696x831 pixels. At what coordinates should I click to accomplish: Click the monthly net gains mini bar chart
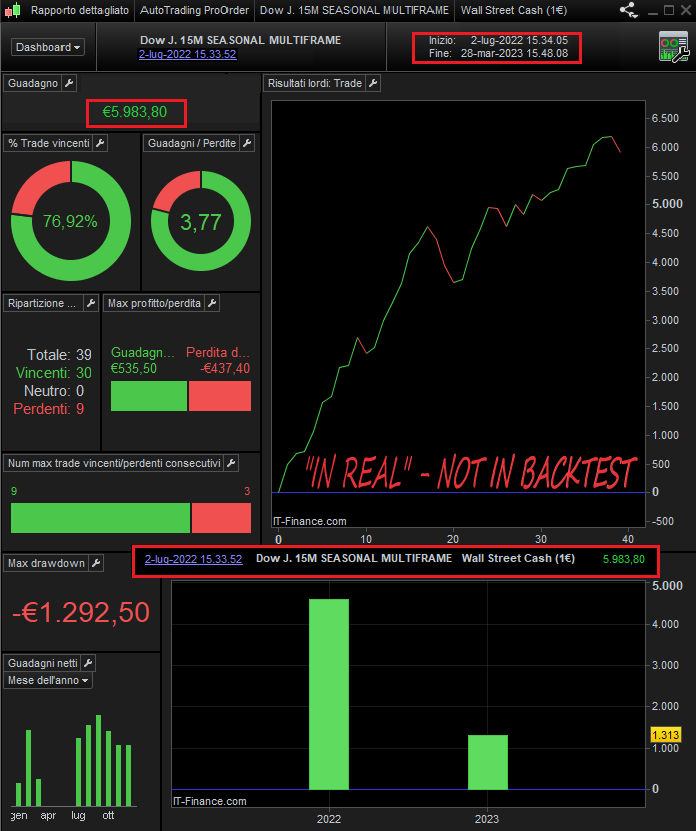74,761
